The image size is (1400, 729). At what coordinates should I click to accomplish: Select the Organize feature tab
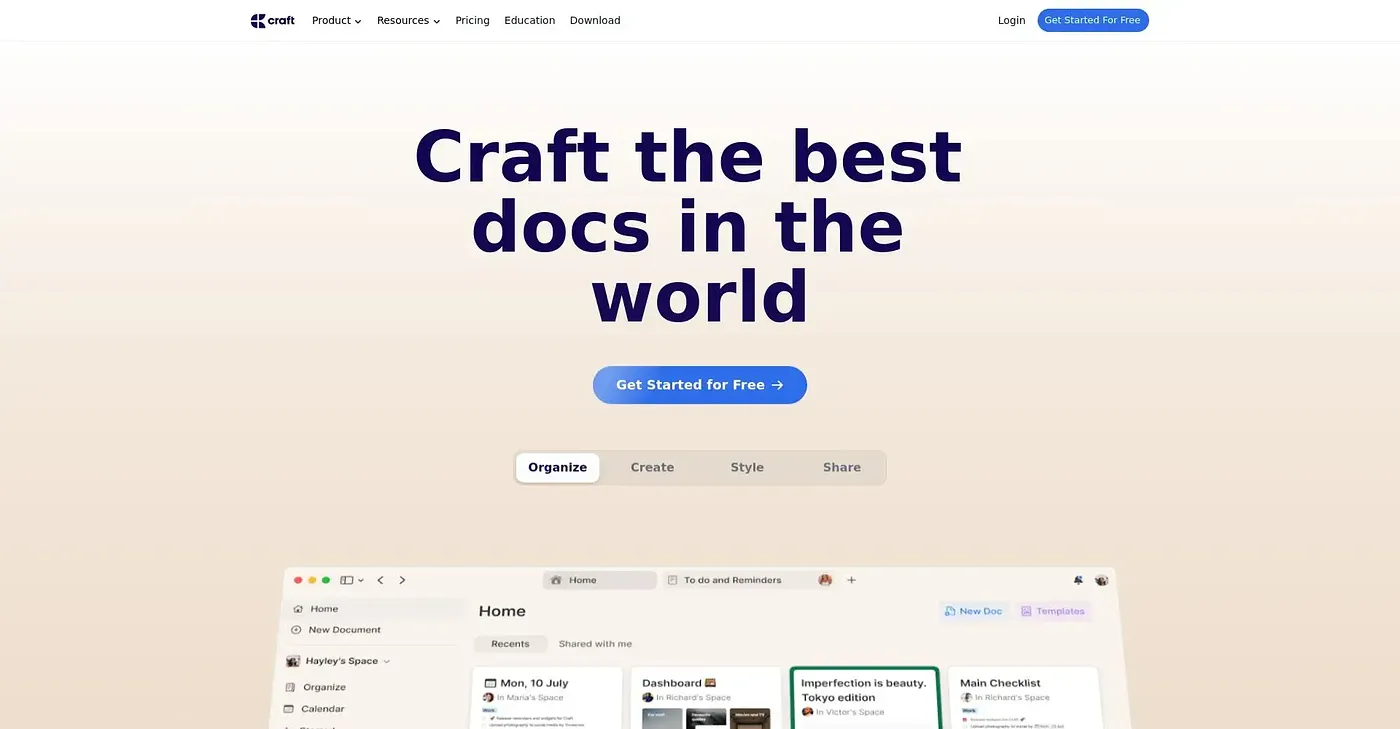coord(558,468)
